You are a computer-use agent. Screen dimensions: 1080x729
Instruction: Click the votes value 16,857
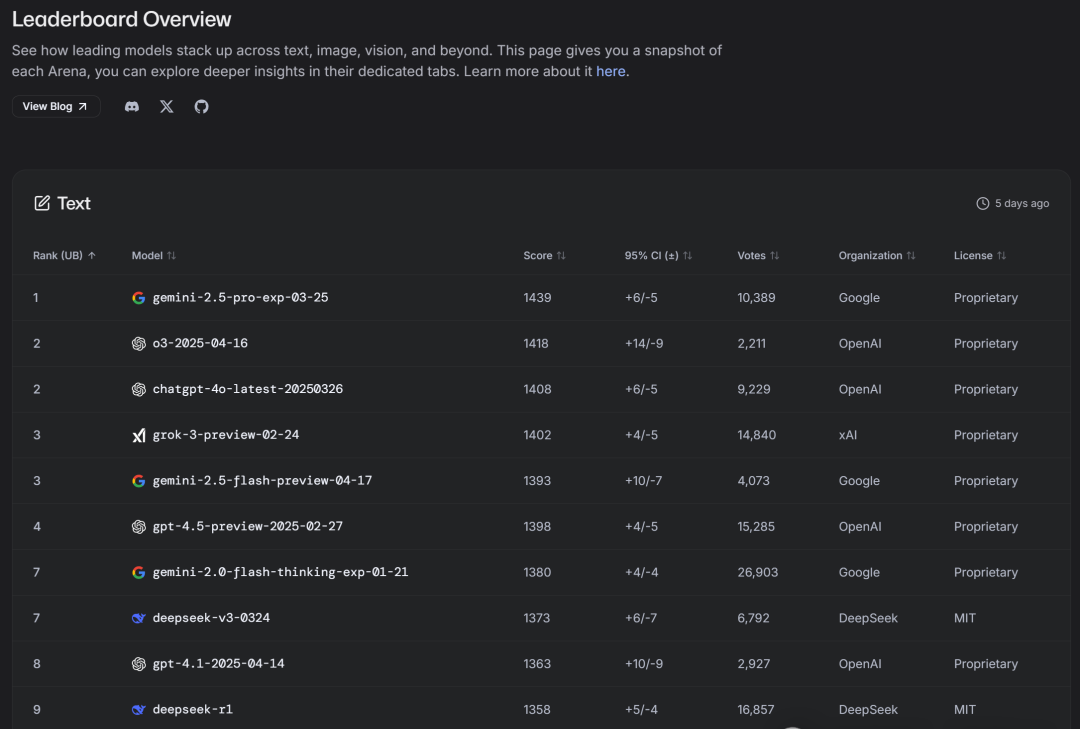tap(756, 709)
